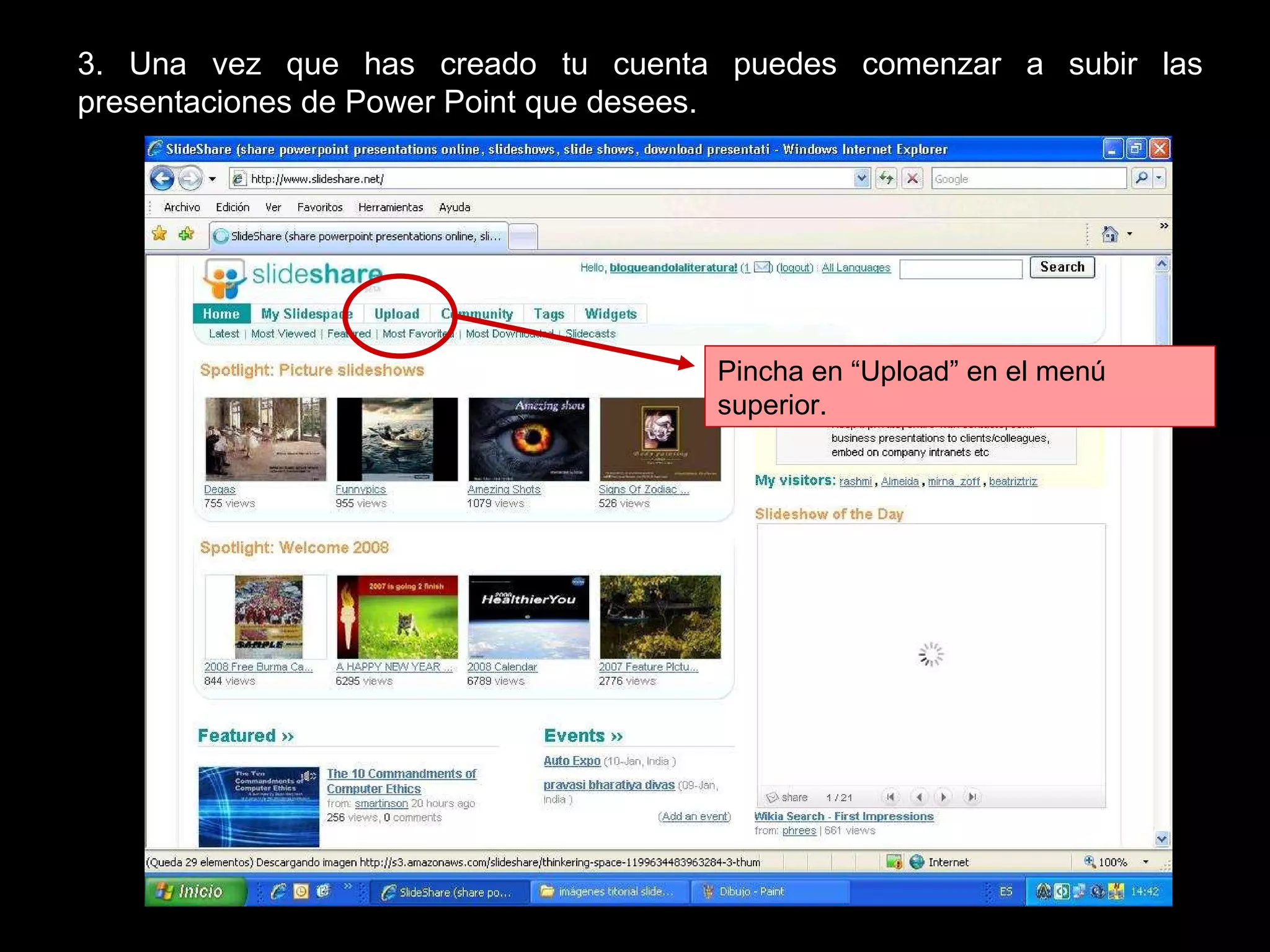Screen dimensions: 1270x952
Task: Click the browser Forward arrow button
Action: pyautogui.click(x=190, y=179)
